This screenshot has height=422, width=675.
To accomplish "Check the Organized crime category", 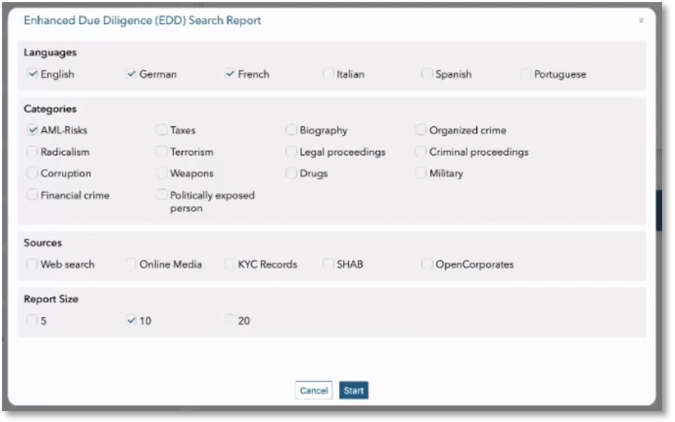I will pos(421,130).
